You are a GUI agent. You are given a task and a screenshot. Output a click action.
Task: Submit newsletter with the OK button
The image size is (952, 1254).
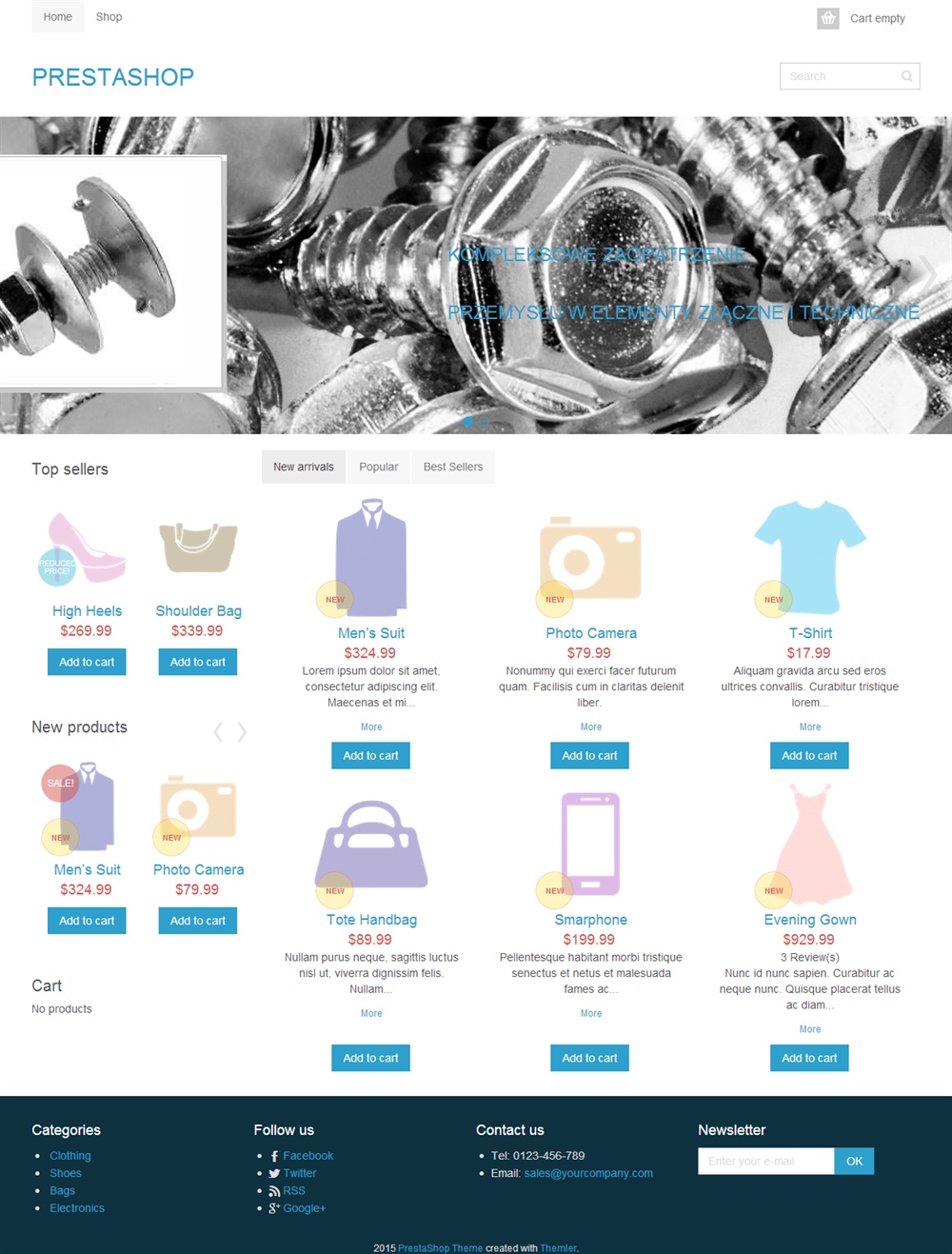click(854, 1161)
